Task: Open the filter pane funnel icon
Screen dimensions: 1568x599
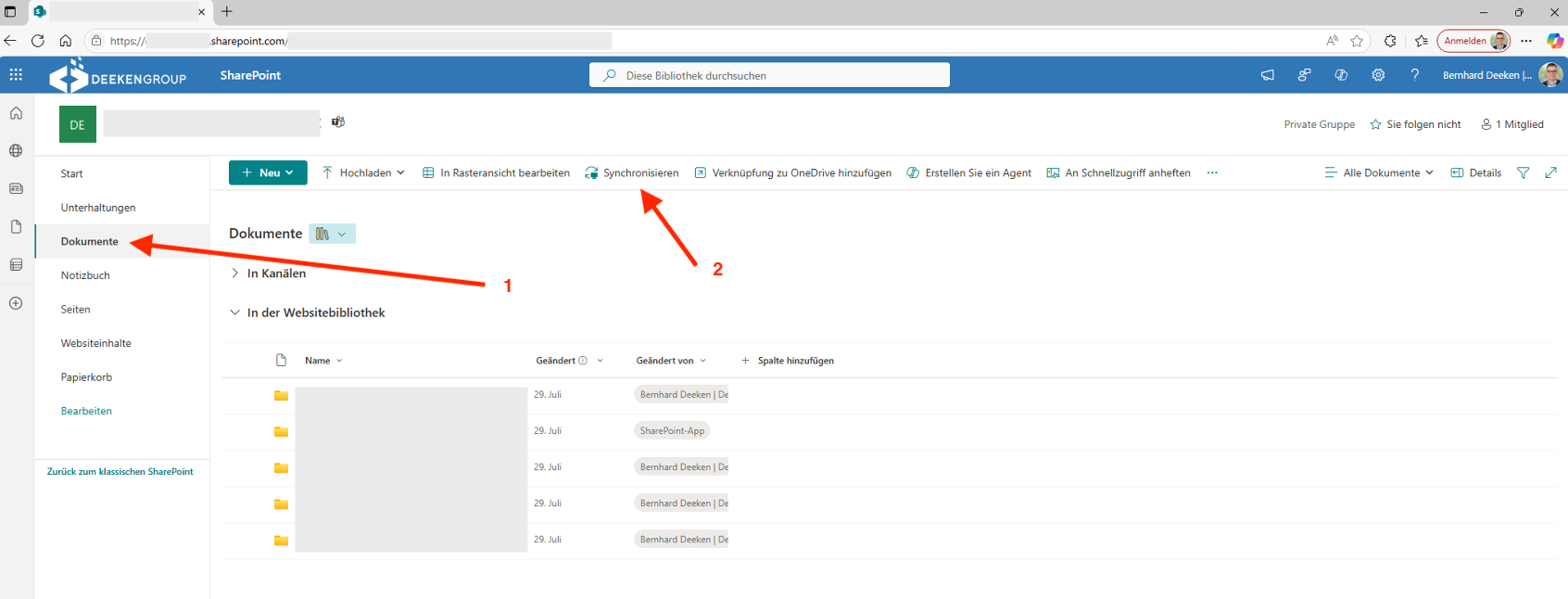Action: pyautogui.click(x=1523, y=173)
